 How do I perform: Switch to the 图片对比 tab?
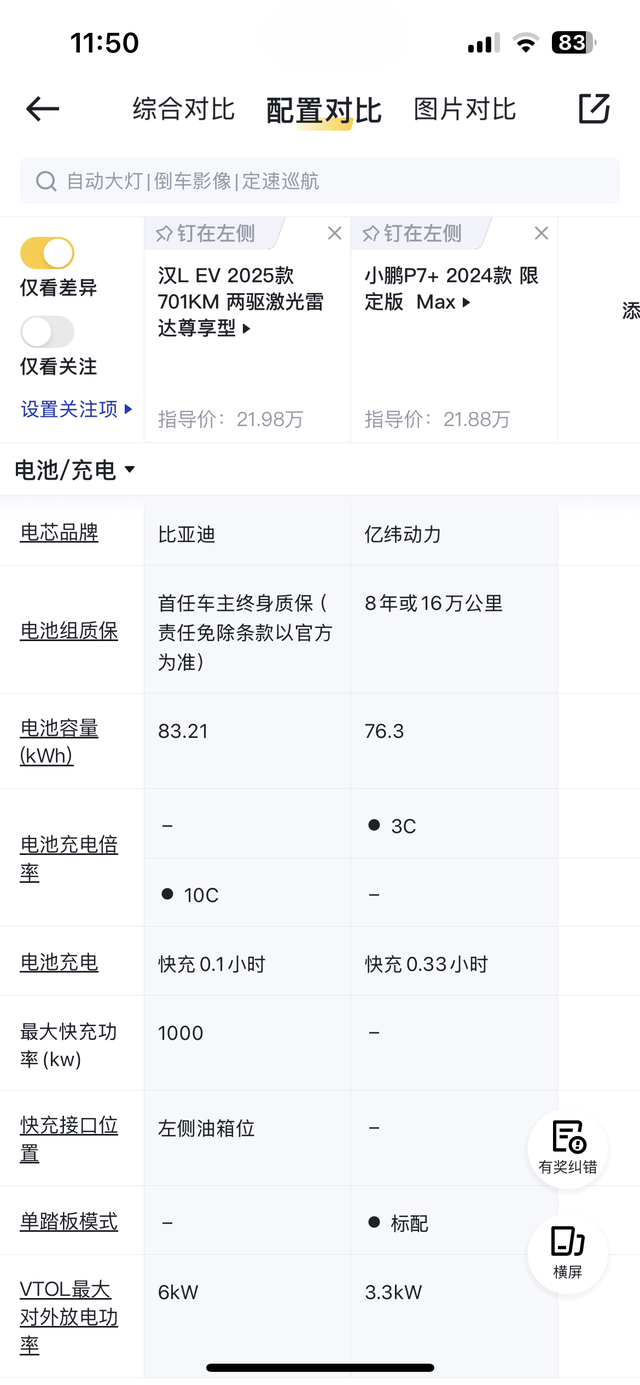[x=465, y=109]
